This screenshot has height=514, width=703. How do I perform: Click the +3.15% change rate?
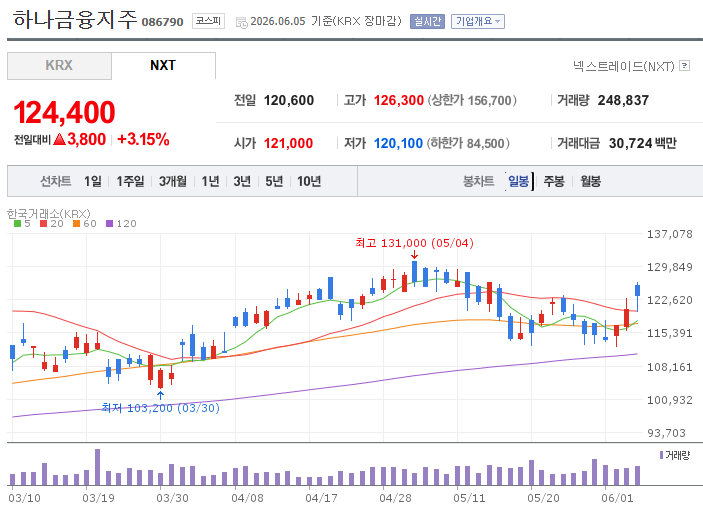(143, 139)
